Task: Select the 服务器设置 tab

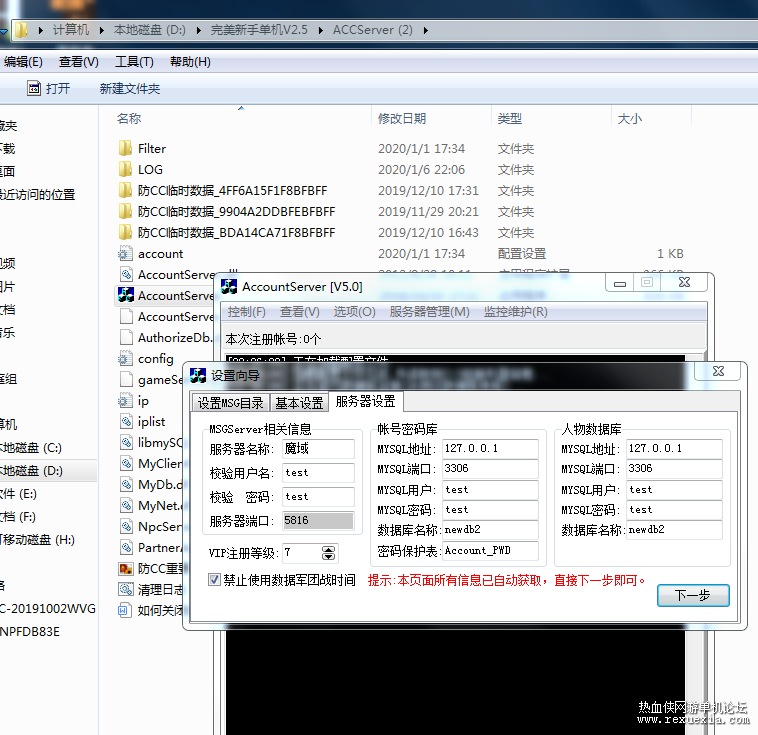Action: point(365,401)
